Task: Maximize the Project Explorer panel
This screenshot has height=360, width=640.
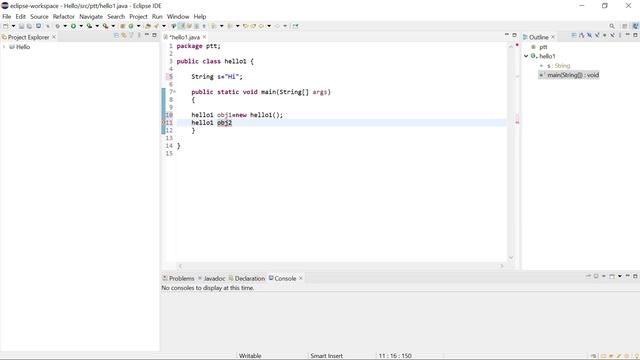Action: [x=154, y=35]
